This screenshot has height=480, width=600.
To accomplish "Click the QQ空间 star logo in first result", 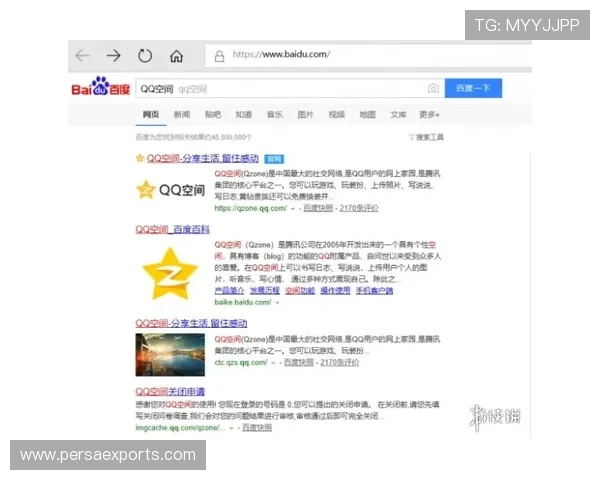I will pyautogui.click(x=171, y=190).
